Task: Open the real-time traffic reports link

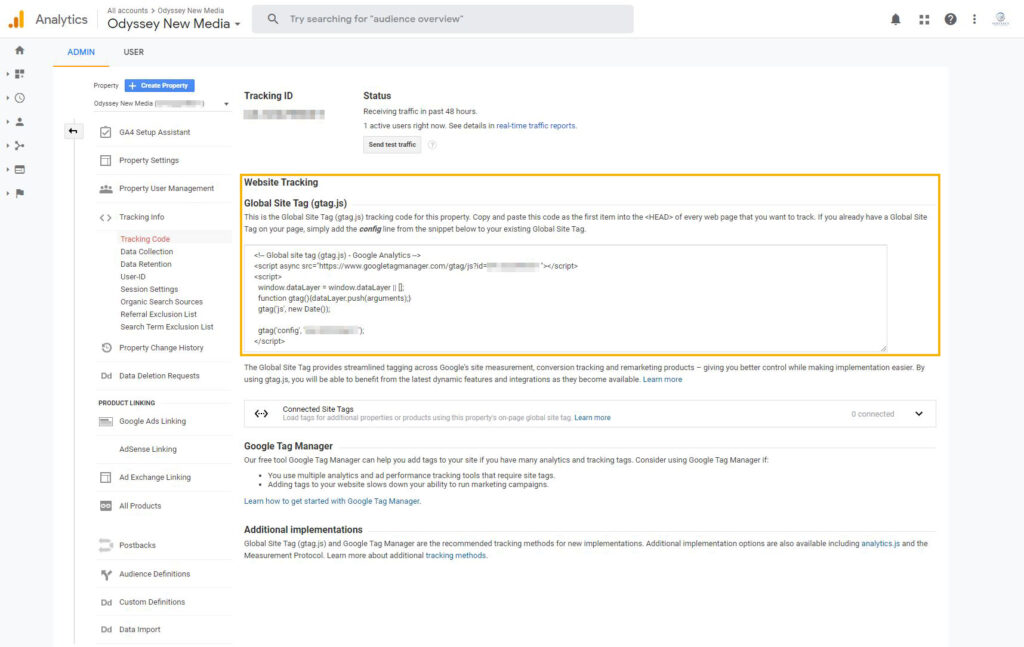Action: point(536,126)
